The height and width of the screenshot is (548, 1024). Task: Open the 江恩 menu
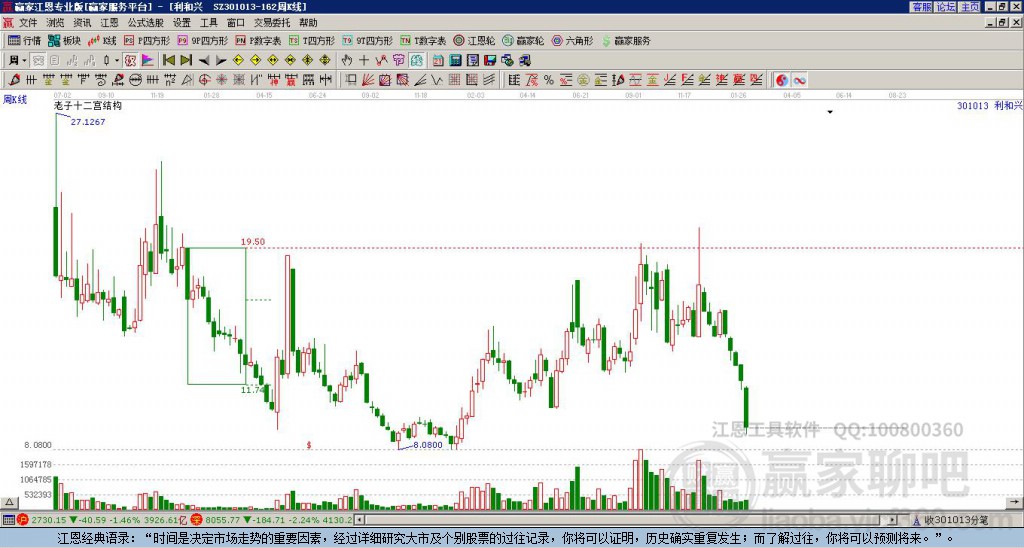coord(109,23)
